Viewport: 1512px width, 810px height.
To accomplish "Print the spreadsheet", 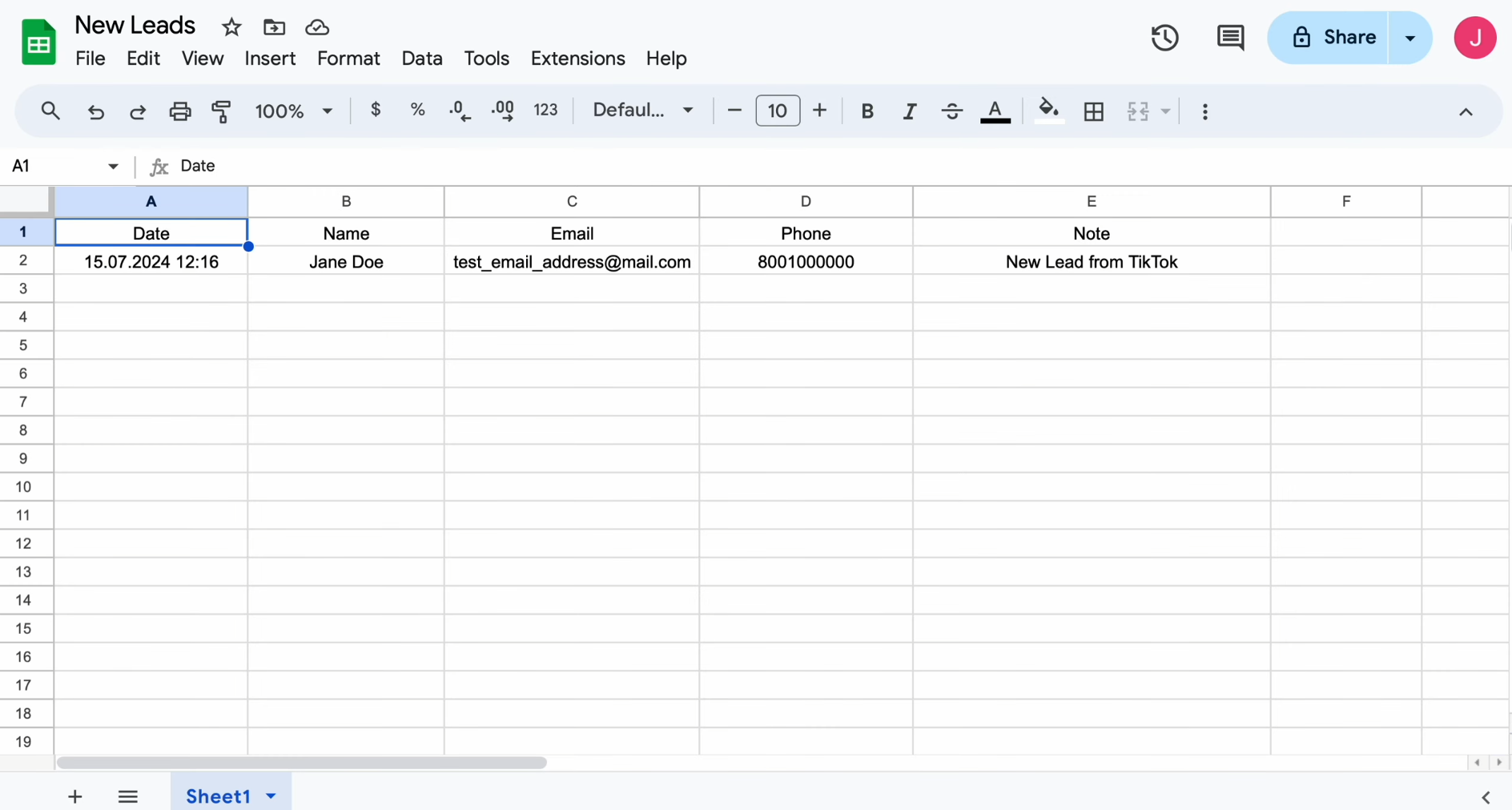I will (x=180, y=111).
